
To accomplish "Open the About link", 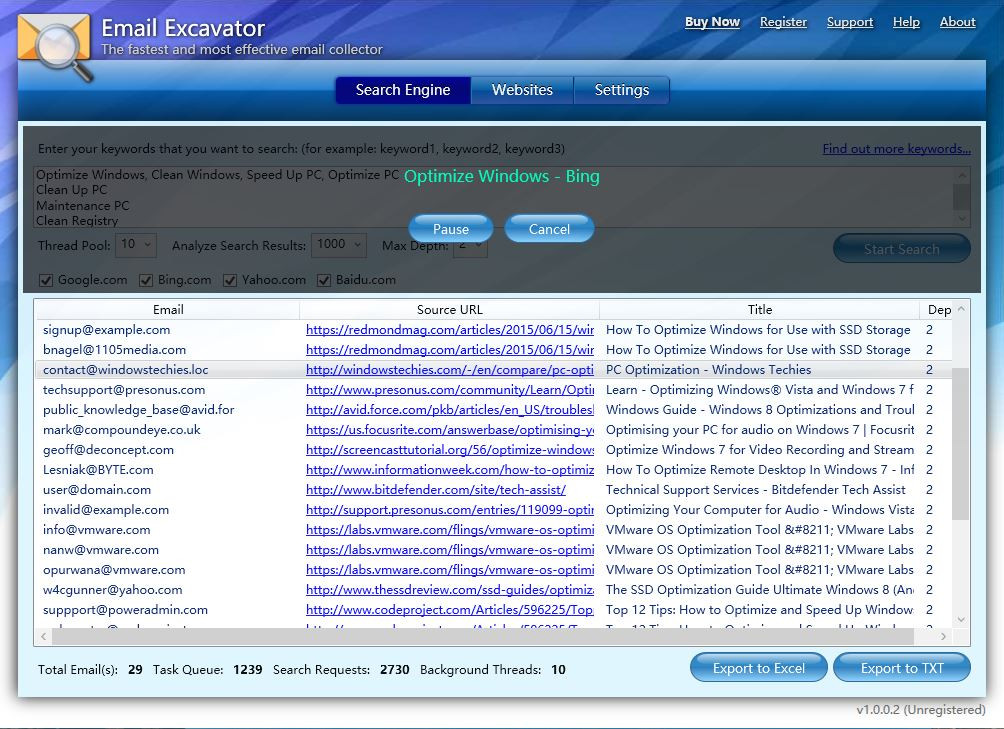I will [x=957, y=22].
